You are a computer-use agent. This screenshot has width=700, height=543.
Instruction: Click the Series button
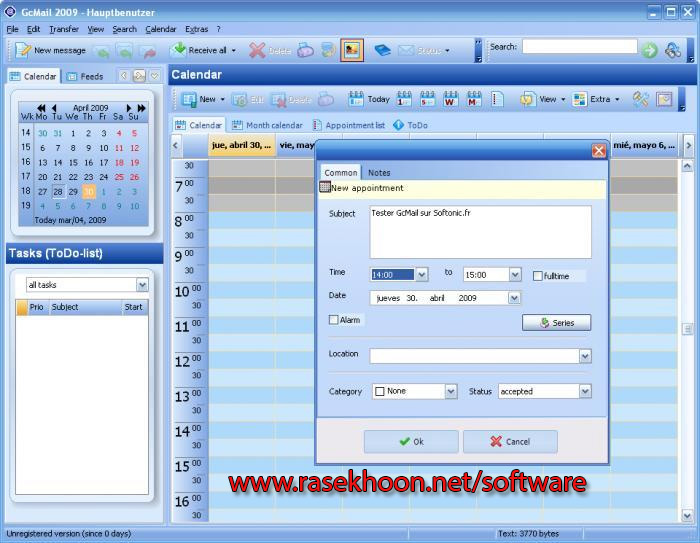coord(556,322)
